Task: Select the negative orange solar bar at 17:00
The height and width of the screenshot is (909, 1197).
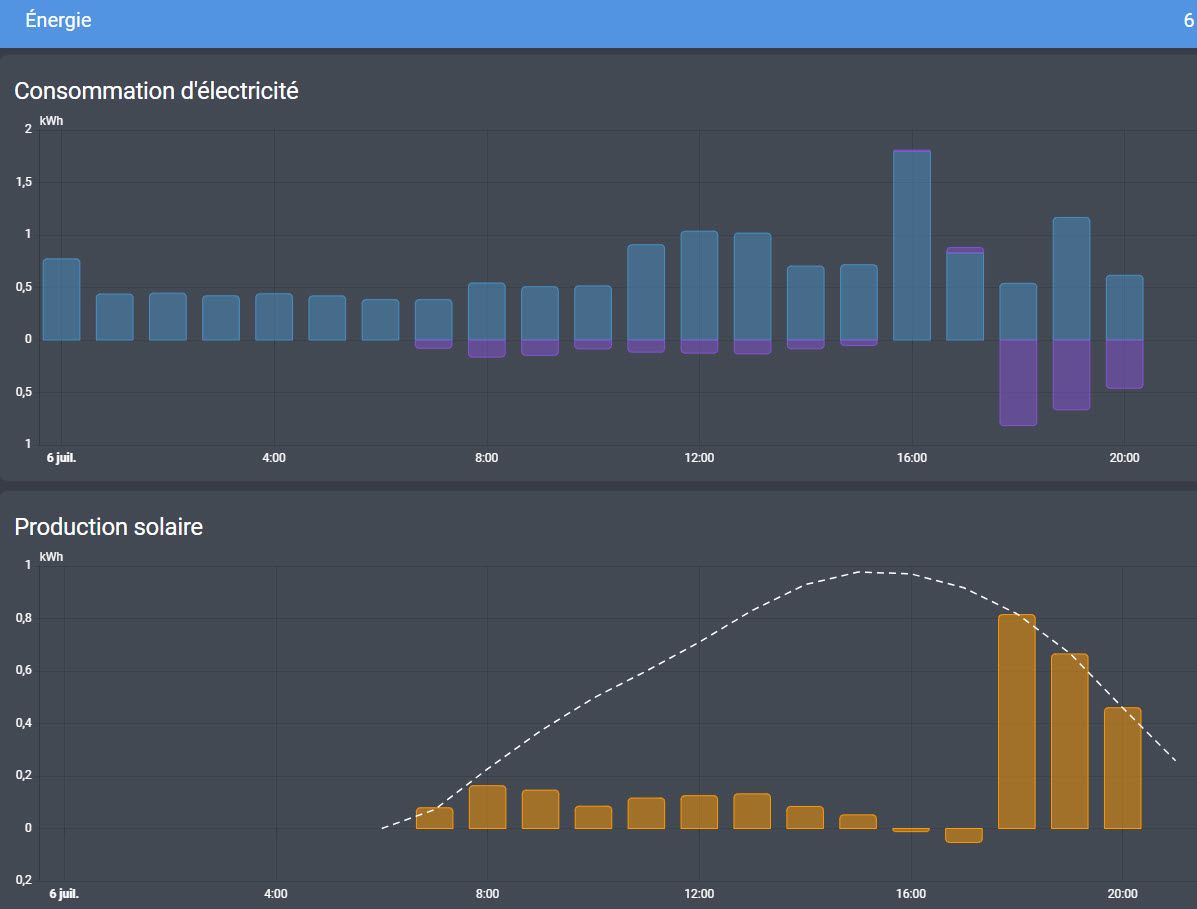Action: click(x=963, y=835)
